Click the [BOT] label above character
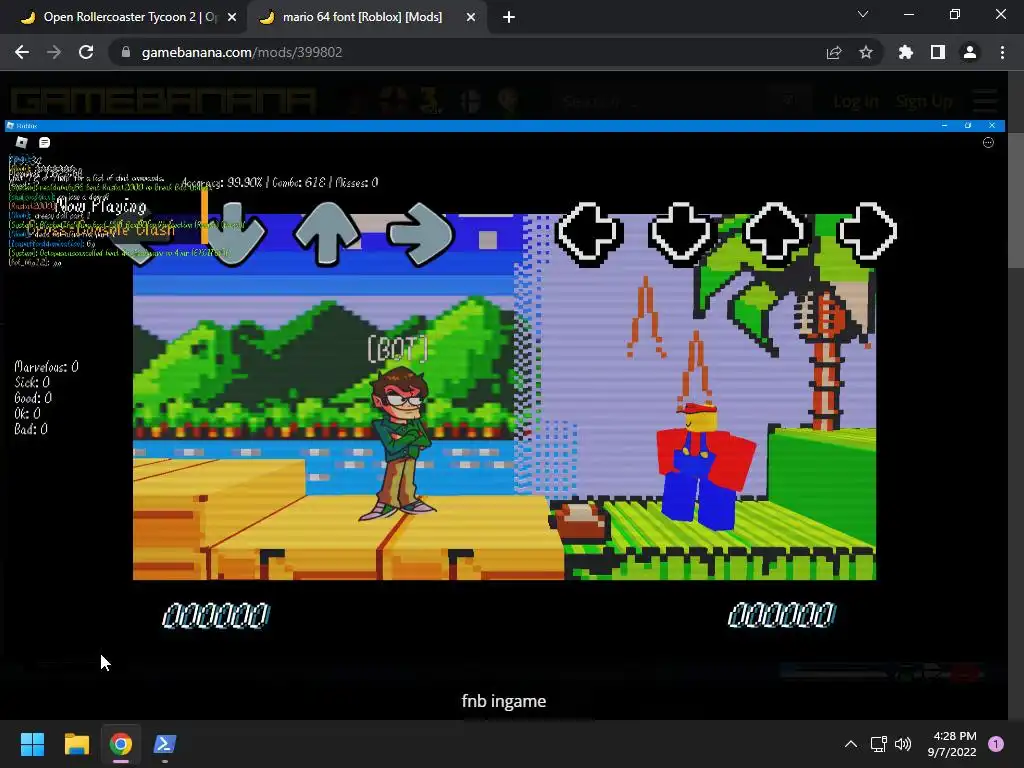 tap(398, 349)
